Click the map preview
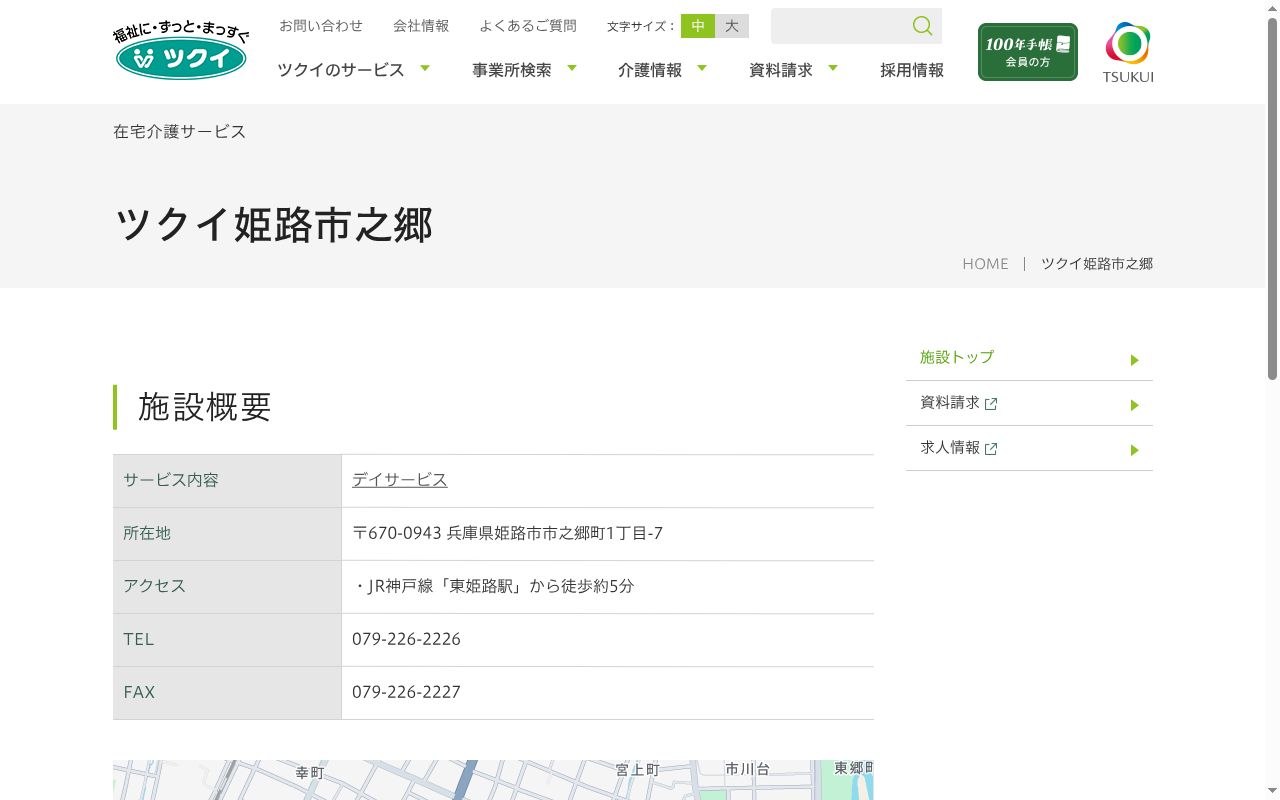The width and height of the screenshot is (1280, 800). click(493, 780)
